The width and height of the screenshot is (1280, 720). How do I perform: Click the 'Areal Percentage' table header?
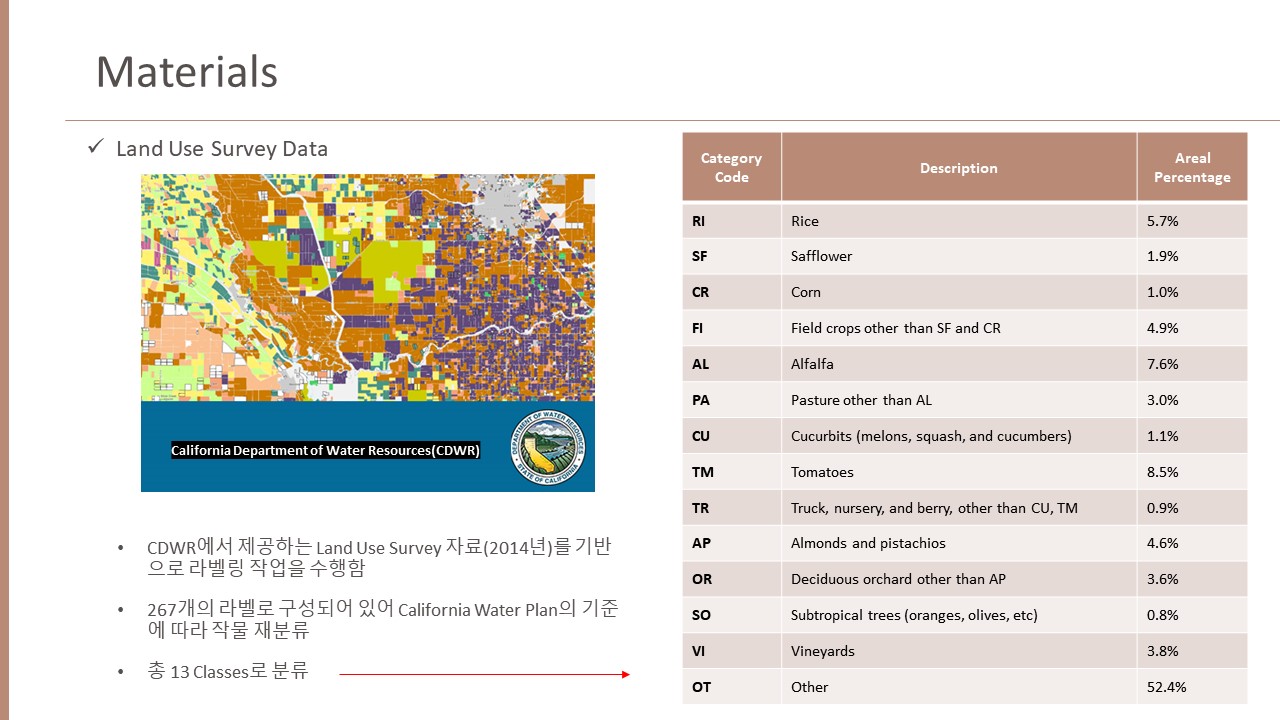click(x=1192, y=168)
